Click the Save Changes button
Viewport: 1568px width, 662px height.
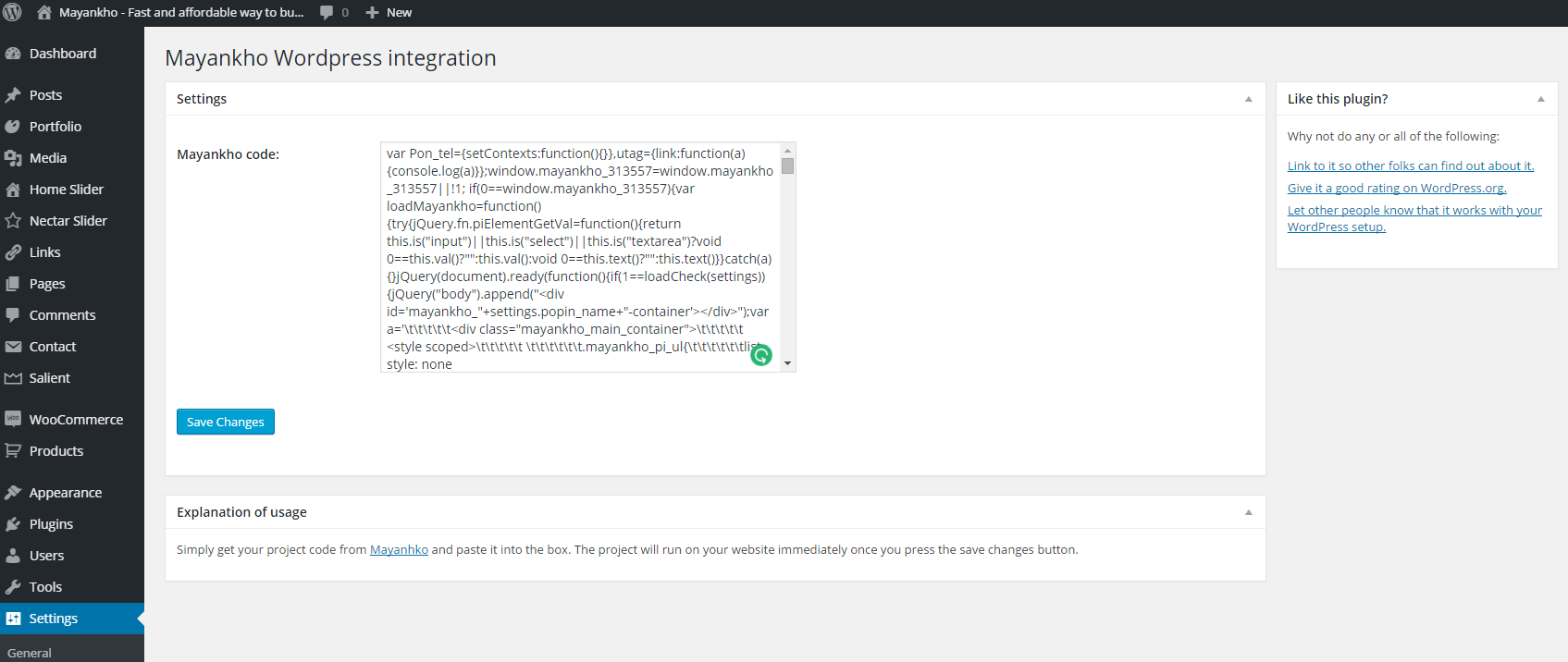226,422
